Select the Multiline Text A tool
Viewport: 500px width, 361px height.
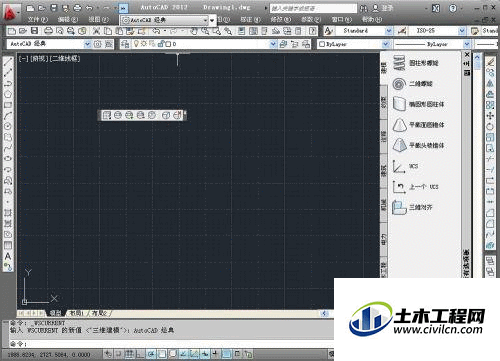coord(8,256)
